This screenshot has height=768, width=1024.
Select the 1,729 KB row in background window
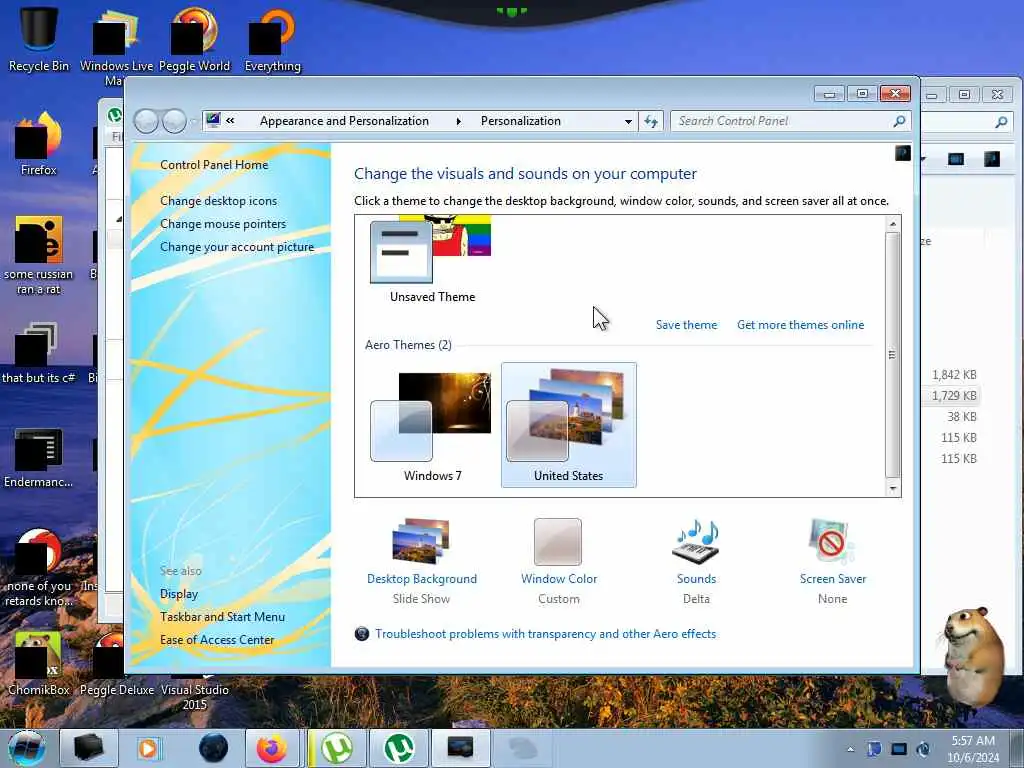point(954,396)
